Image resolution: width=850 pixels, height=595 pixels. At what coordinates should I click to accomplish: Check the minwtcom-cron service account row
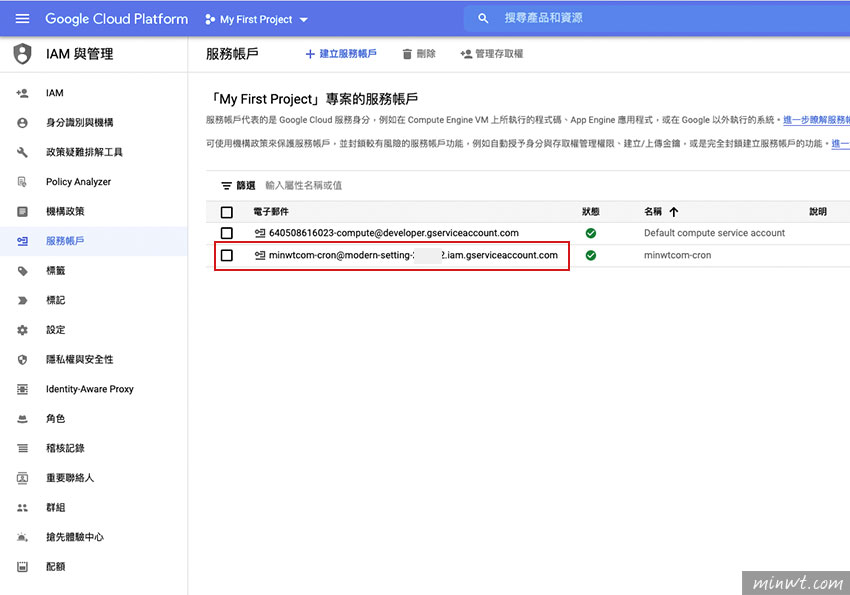click(227, 255)
